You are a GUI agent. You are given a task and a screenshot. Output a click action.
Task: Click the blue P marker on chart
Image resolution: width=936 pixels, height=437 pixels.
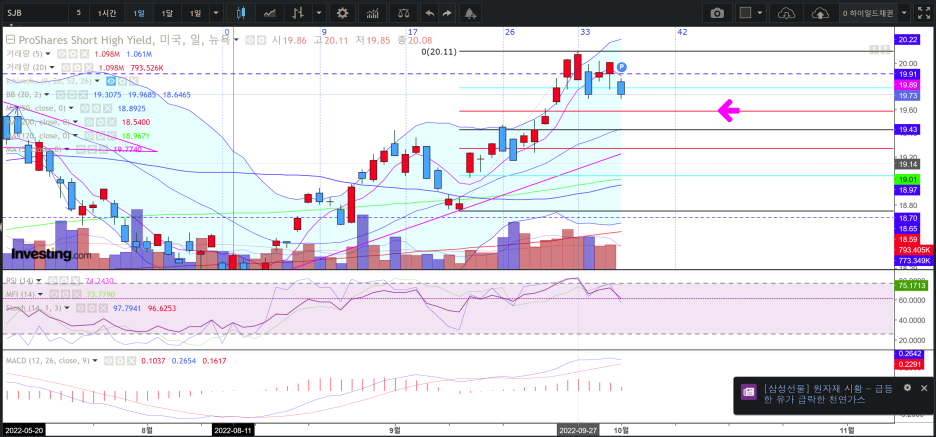621,66
